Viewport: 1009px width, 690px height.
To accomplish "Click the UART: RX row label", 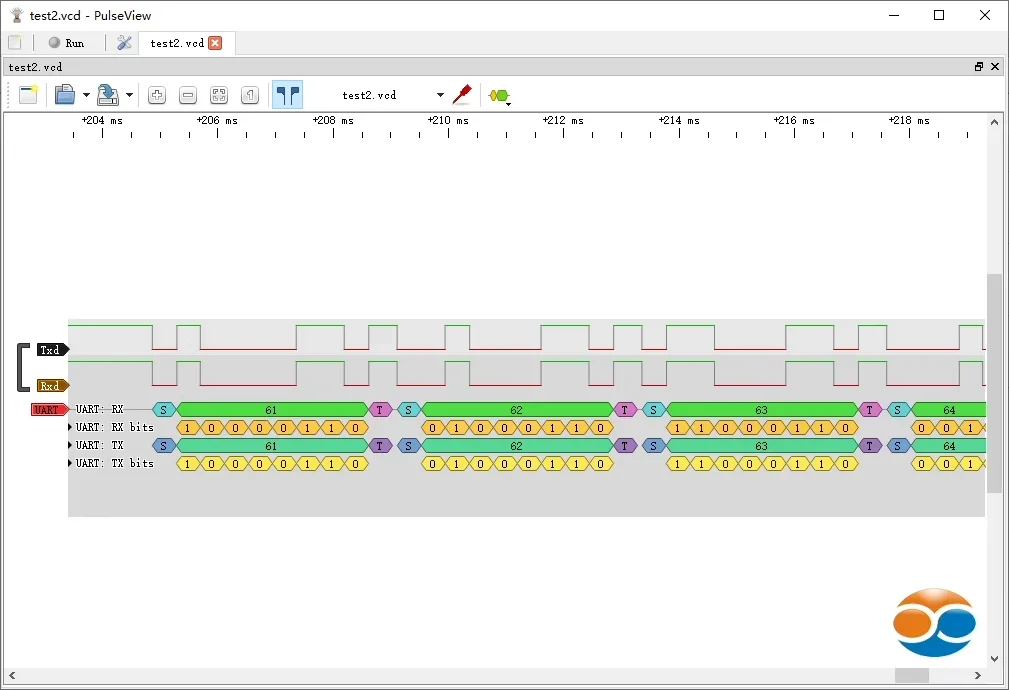I will pyautogui.click(x=99, y=409).
